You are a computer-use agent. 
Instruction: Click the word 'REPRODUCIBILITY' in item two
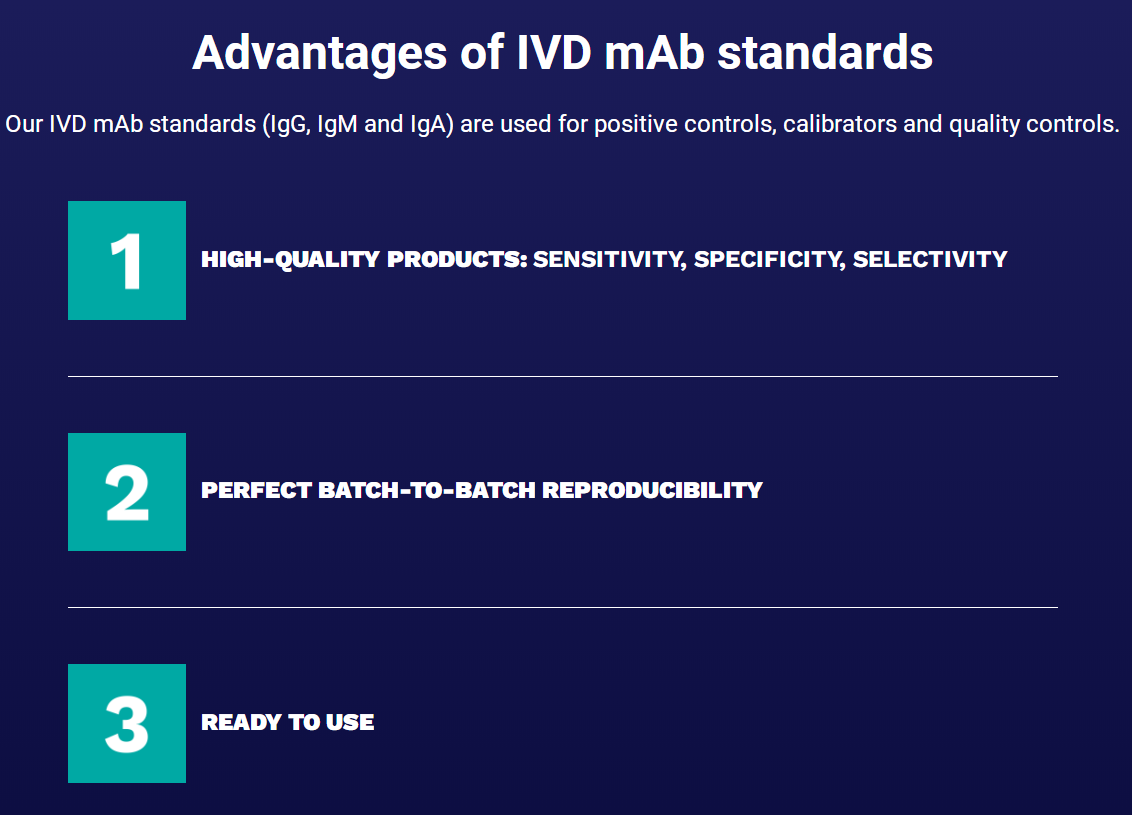[652, 490]
